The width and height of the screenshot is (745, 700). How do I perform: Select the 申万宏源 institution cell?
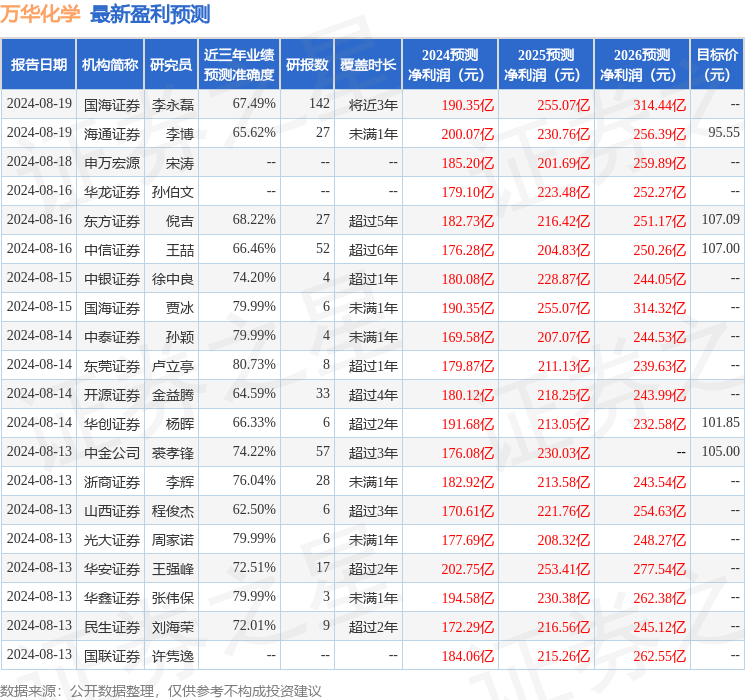pos(112,163)
